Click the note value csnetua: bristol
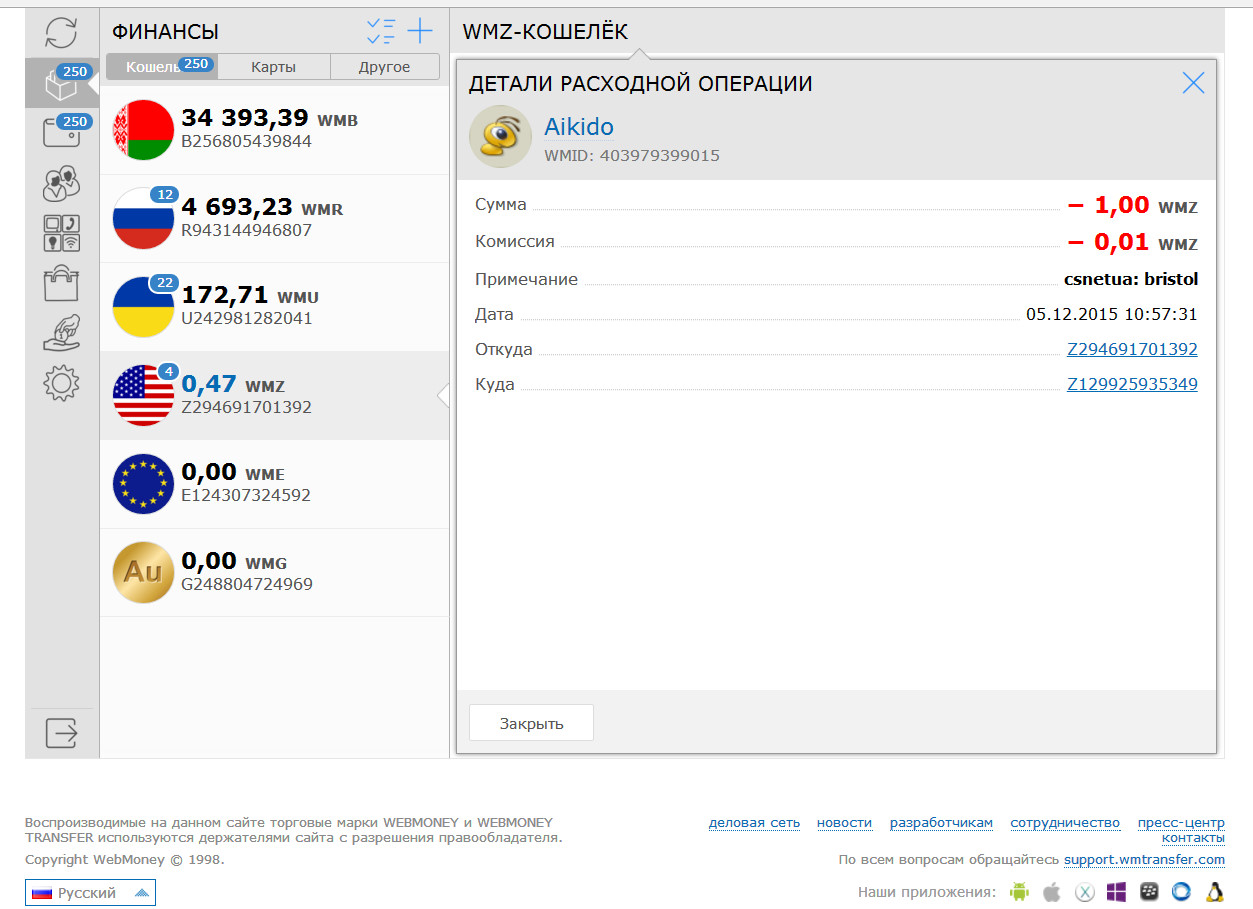This screenshot has width=1253, height=909. (1131, 279)
